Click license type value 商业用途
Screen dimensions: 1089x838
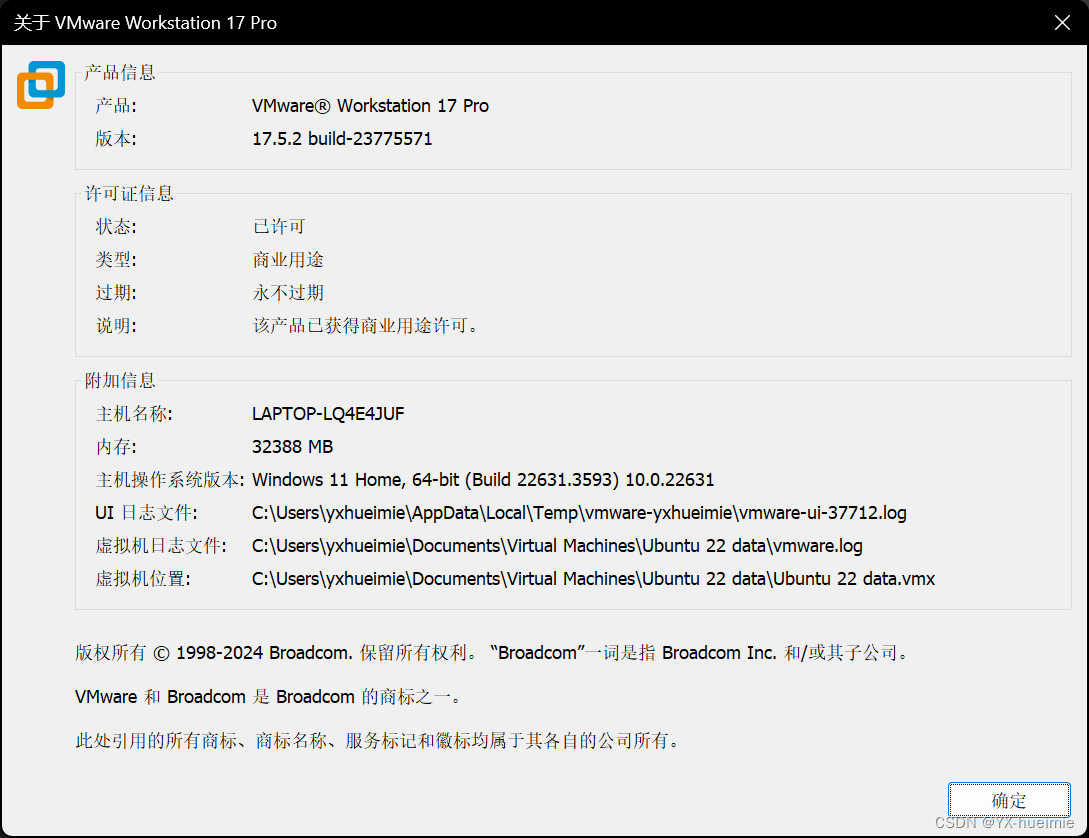[288, 260]
